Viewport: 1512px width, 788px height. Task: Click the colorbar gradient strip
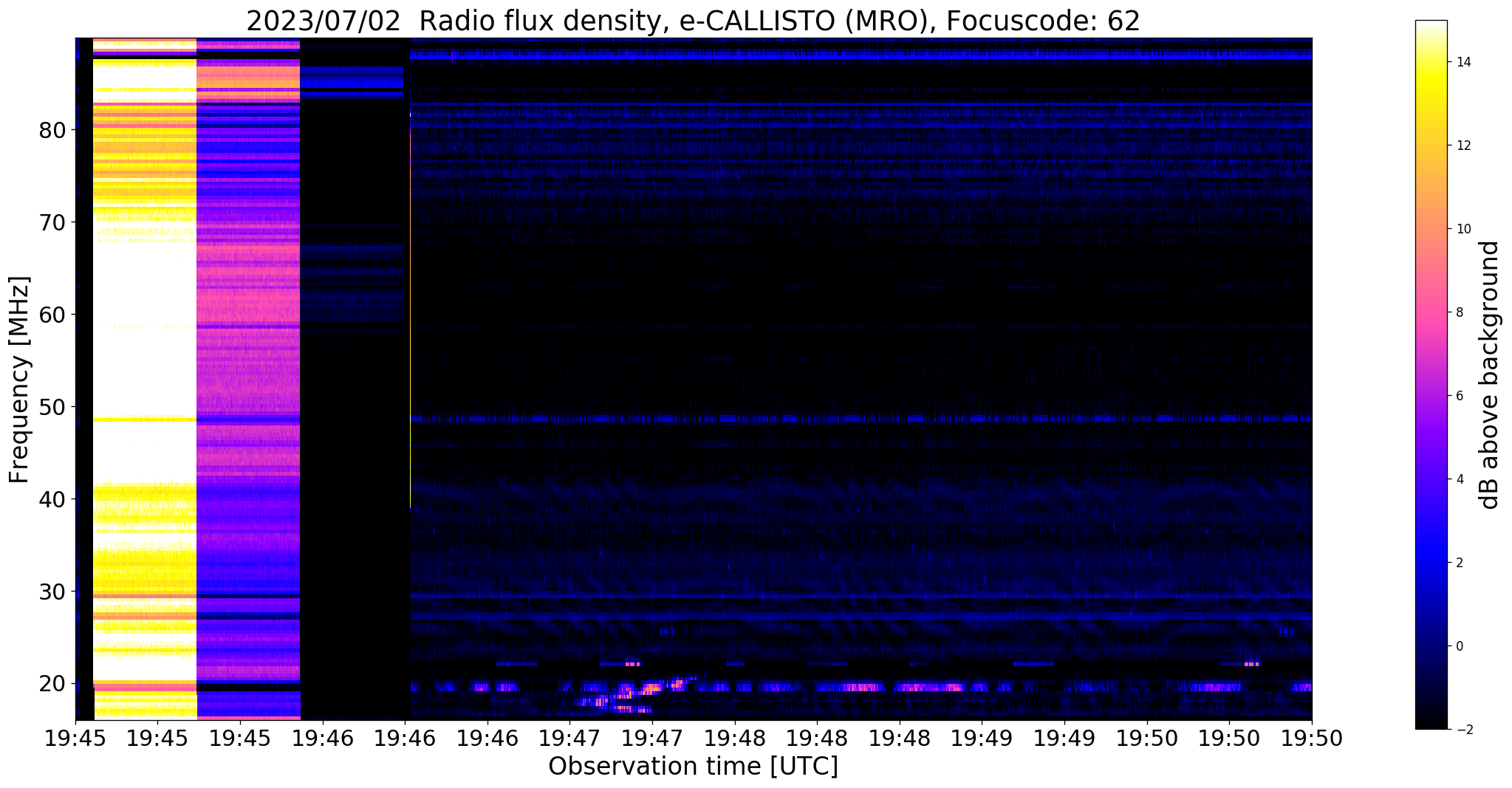(x=1431, y=374)
